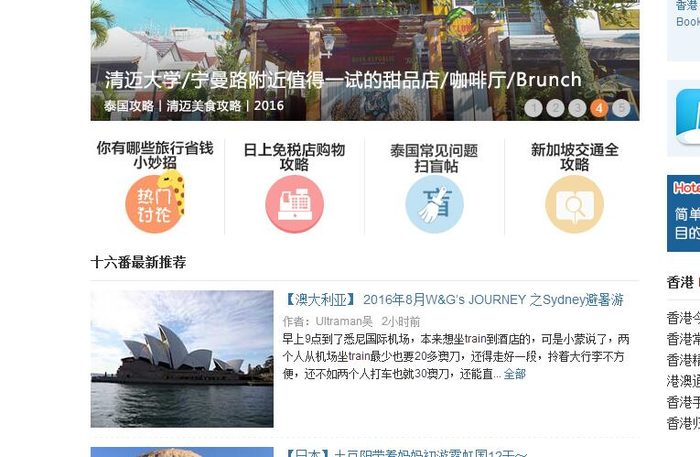Click the 清迈大学 banner headline
The width and height of the screenshot is (700, 457).
click(x=343, y=80)
